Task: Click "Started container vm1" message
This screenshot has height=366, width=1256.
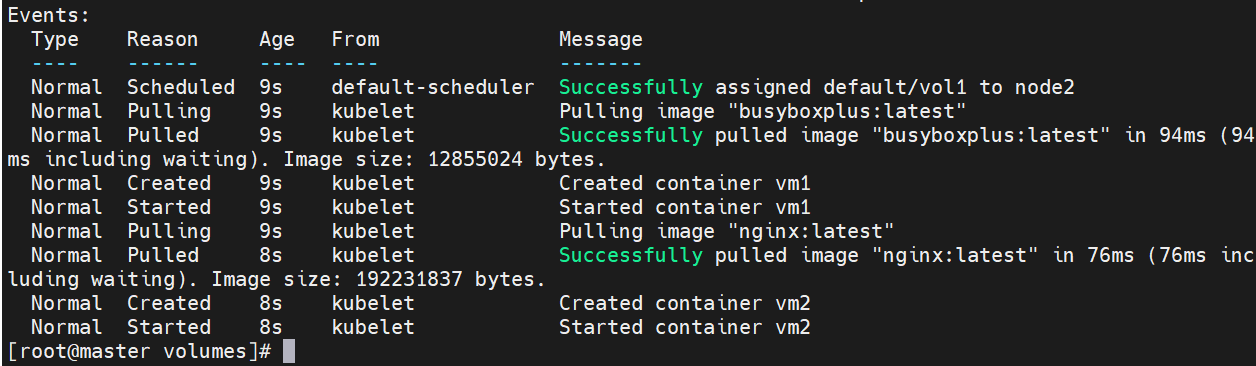Action: coord(684,208)
